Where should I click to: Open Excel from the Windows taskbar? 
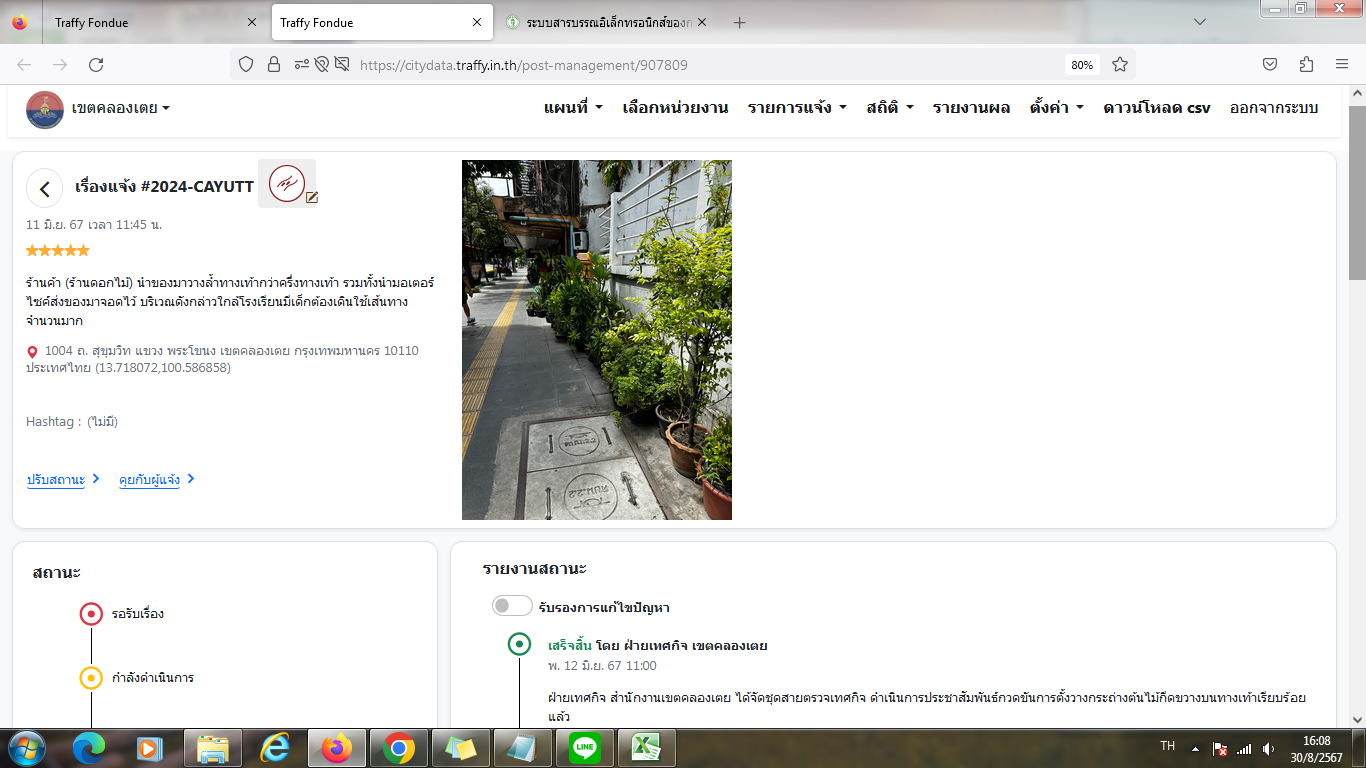[x=645, y=748]
